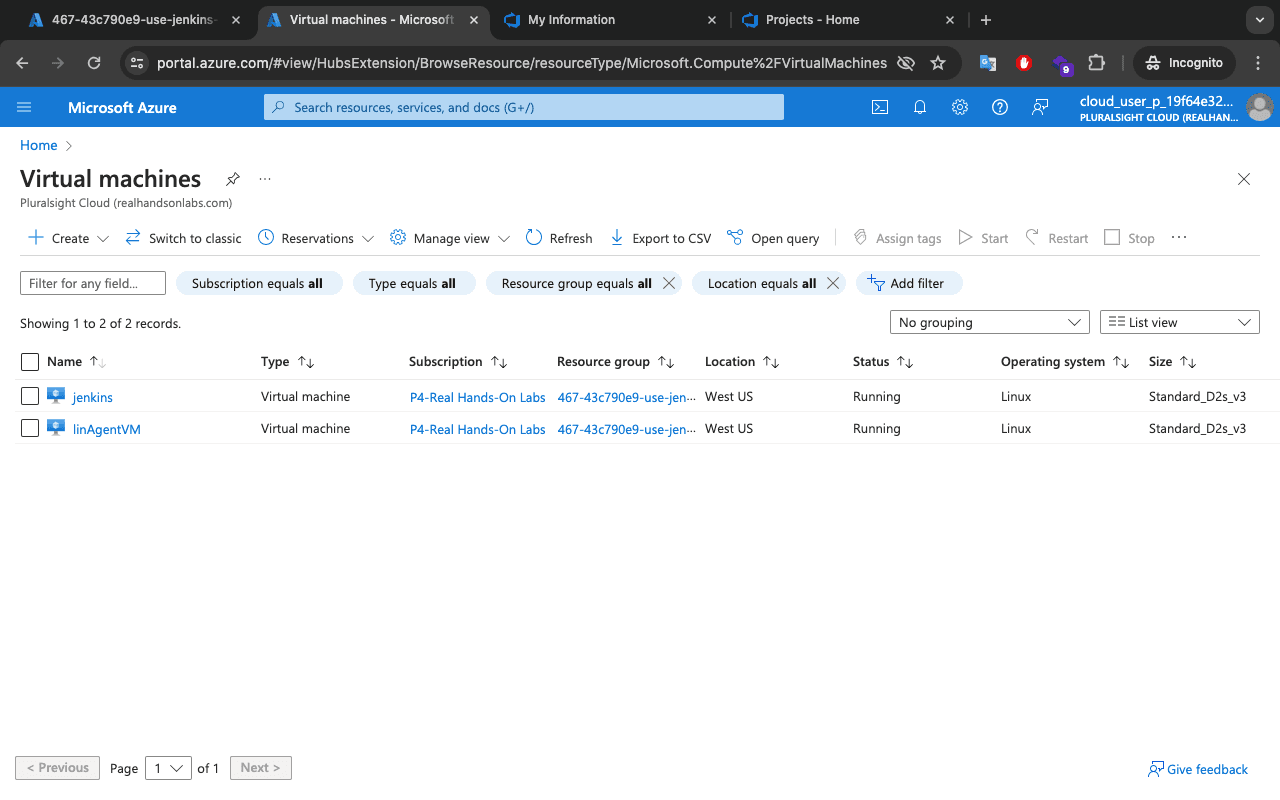Viewport: 1280px width, 800px height.
Task: Click the user account avatar
Action: 1260,107
